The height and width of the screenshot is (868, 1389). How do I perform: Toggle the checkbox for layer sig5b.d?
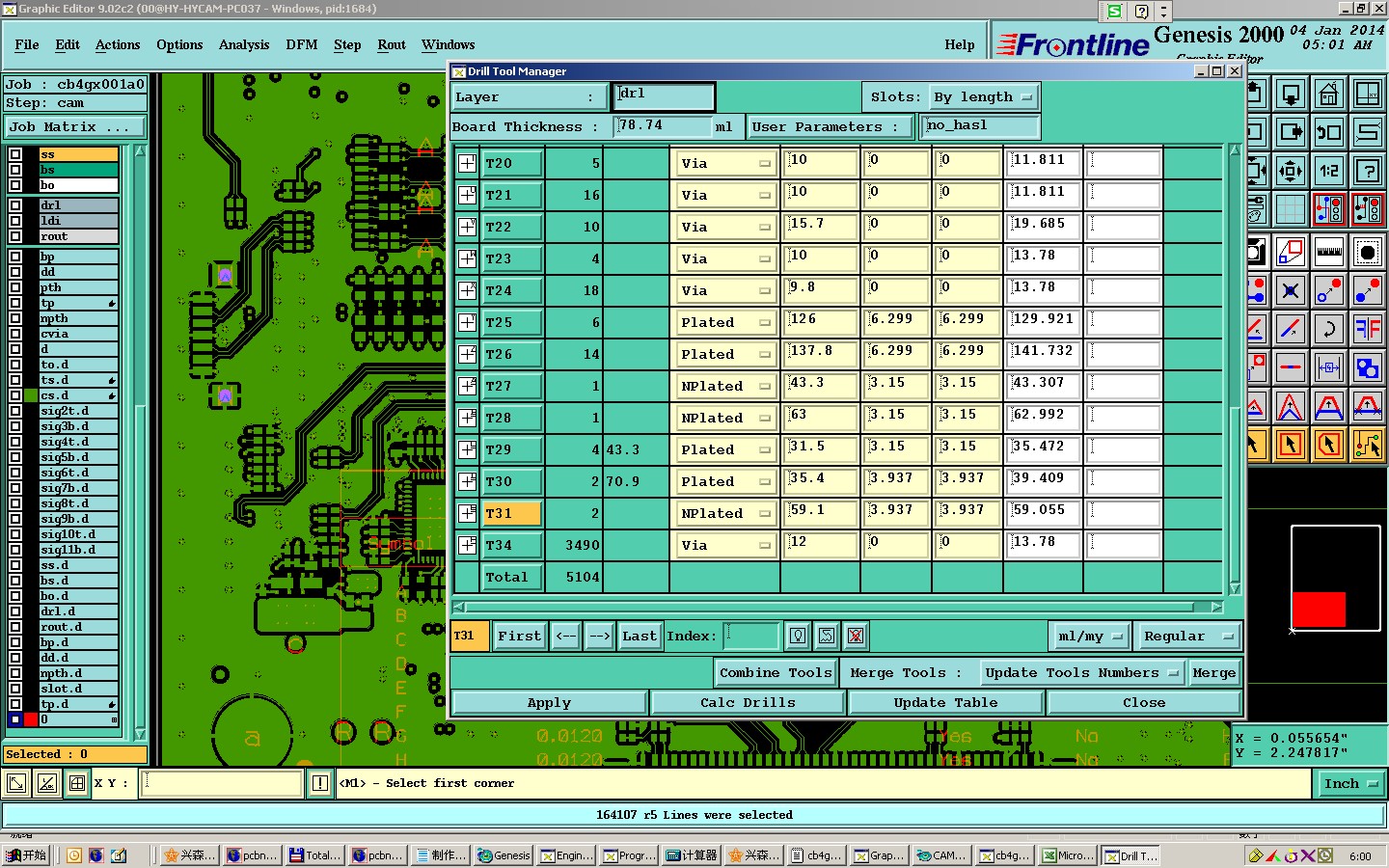coord(15,457)
